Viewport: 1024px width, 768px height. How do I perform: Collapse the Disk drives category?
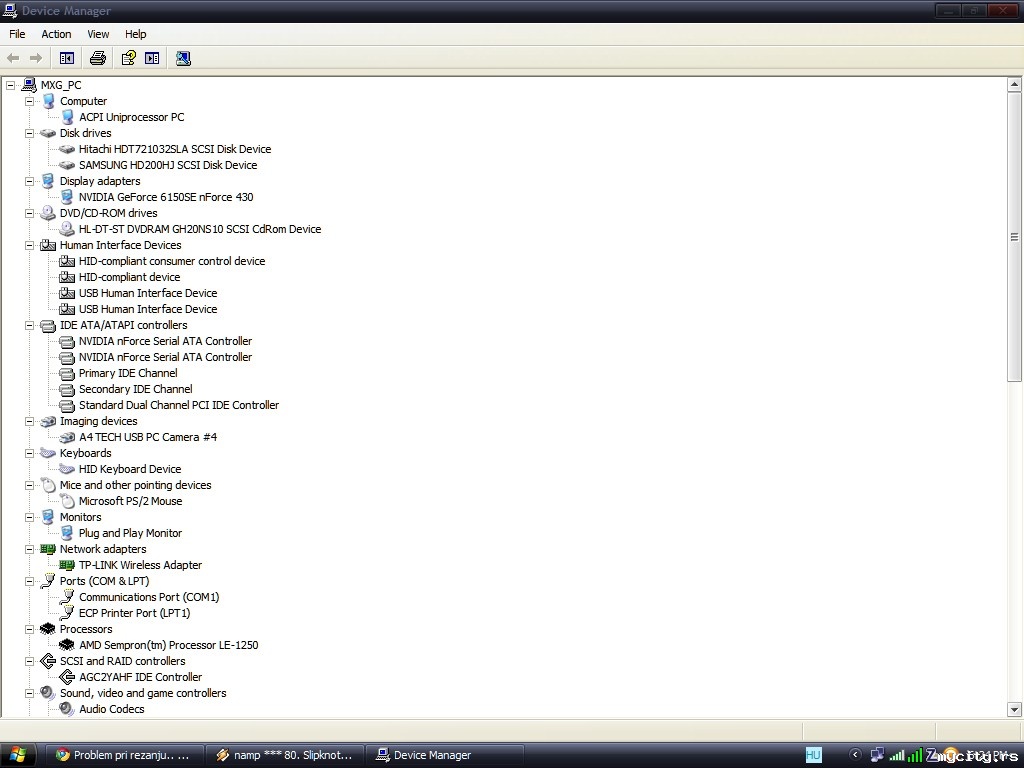29,133
